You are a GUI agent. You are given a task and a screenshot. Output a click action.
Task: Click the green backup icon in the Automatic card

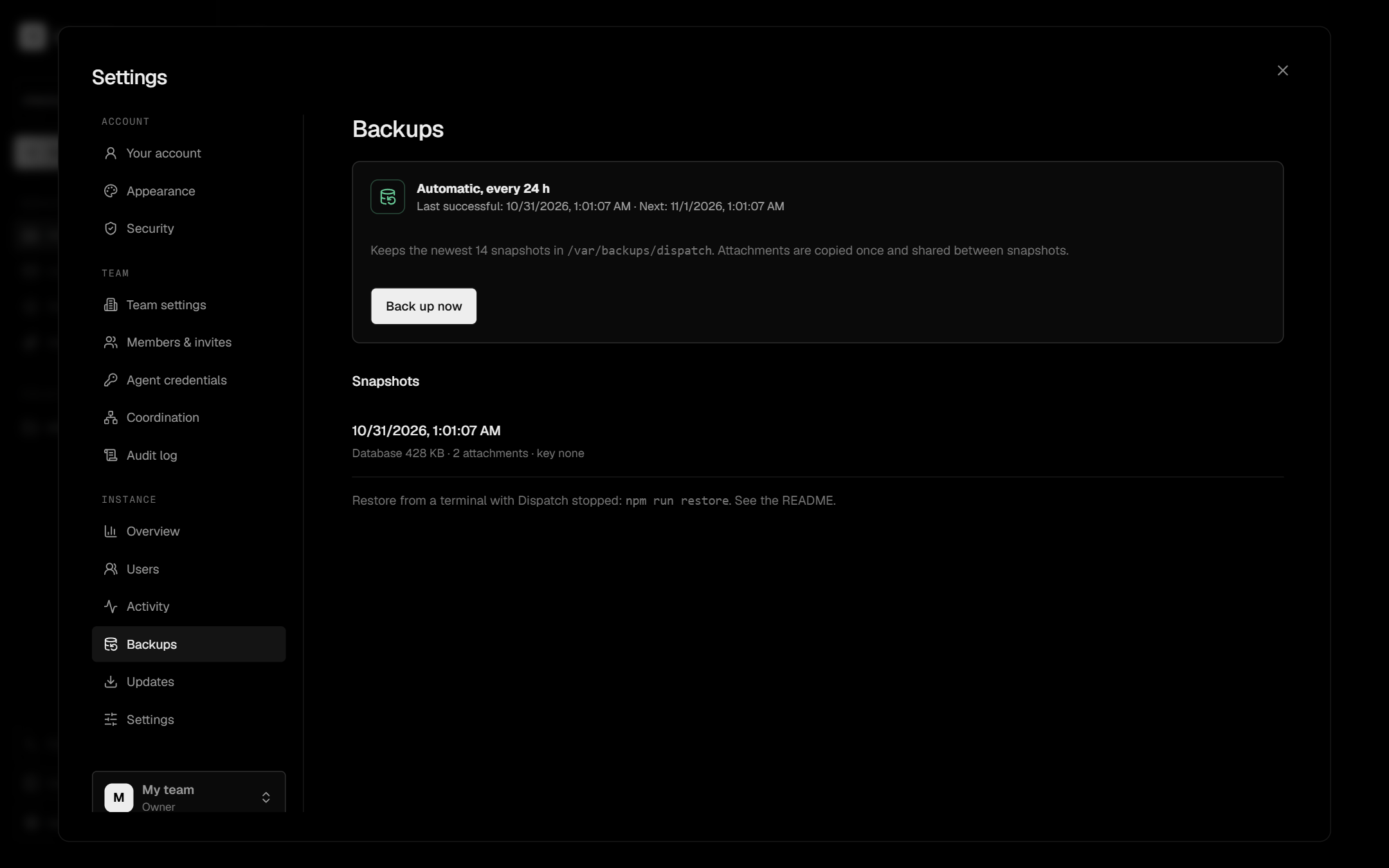pyautogui.click(x=388, y=197)
